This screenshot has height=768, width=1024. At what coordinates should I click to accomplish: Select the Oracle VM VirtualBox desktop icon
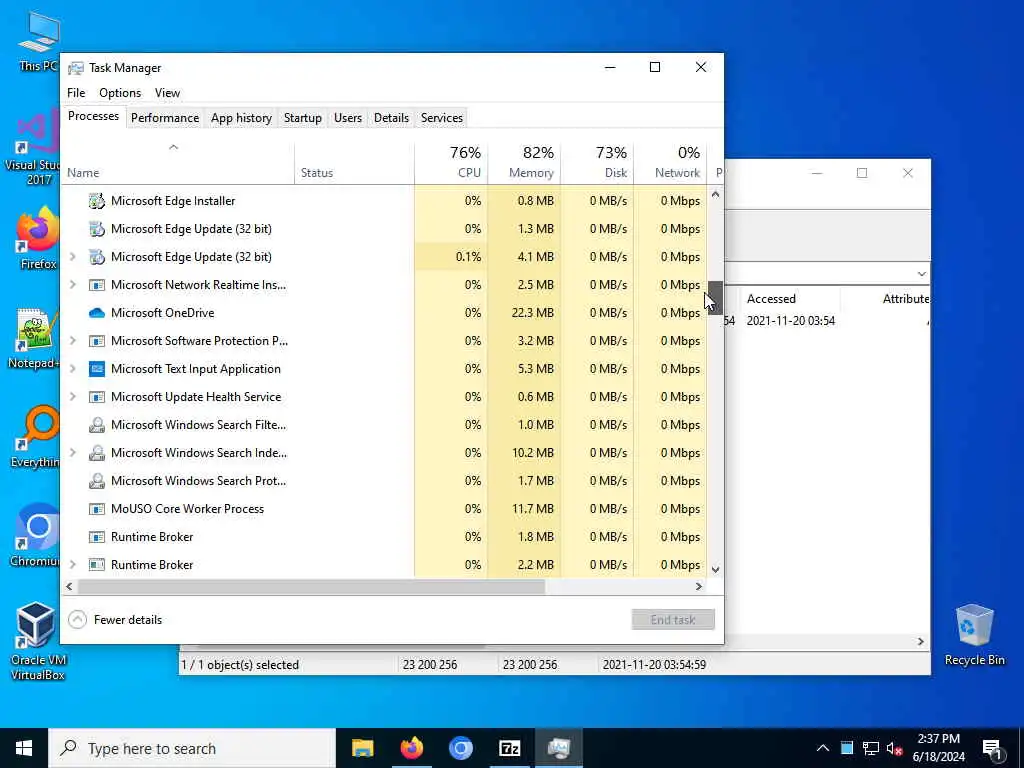coord(36,641)
